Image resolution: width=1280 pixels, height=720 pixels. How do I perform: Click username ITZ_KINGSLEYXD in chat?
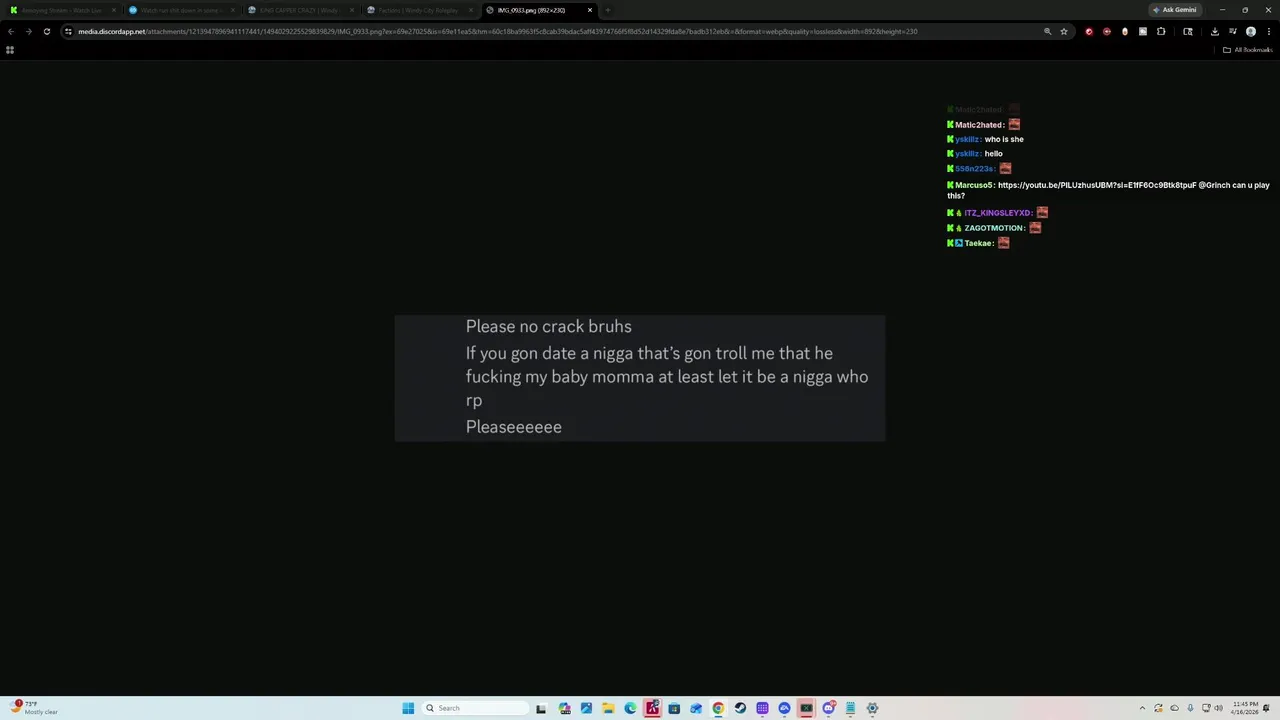(x=998, y=213)
